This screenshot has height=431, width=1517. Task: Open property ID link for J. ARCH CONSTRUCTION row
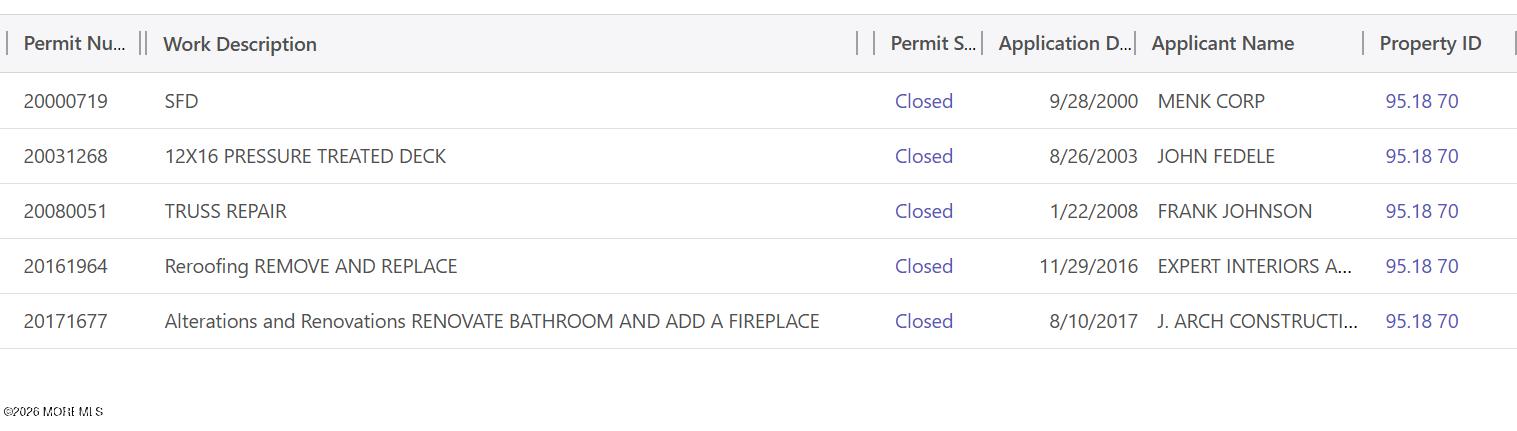tap(1421, 321)
